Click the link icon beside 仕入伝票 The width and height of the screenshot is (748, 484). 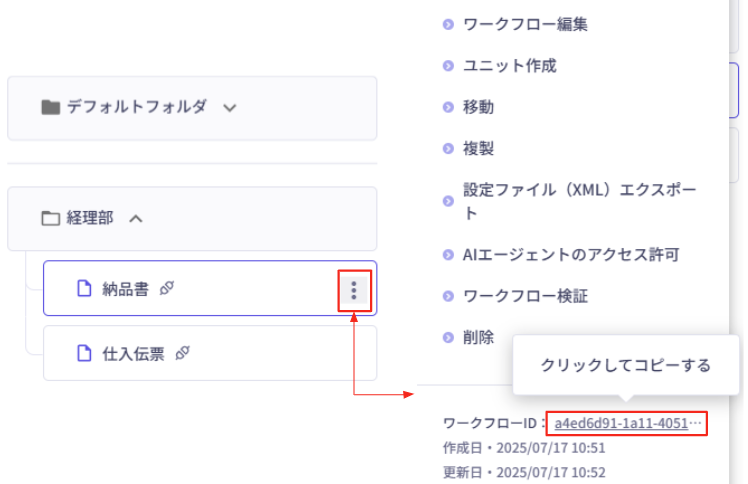tap(183, 353)
